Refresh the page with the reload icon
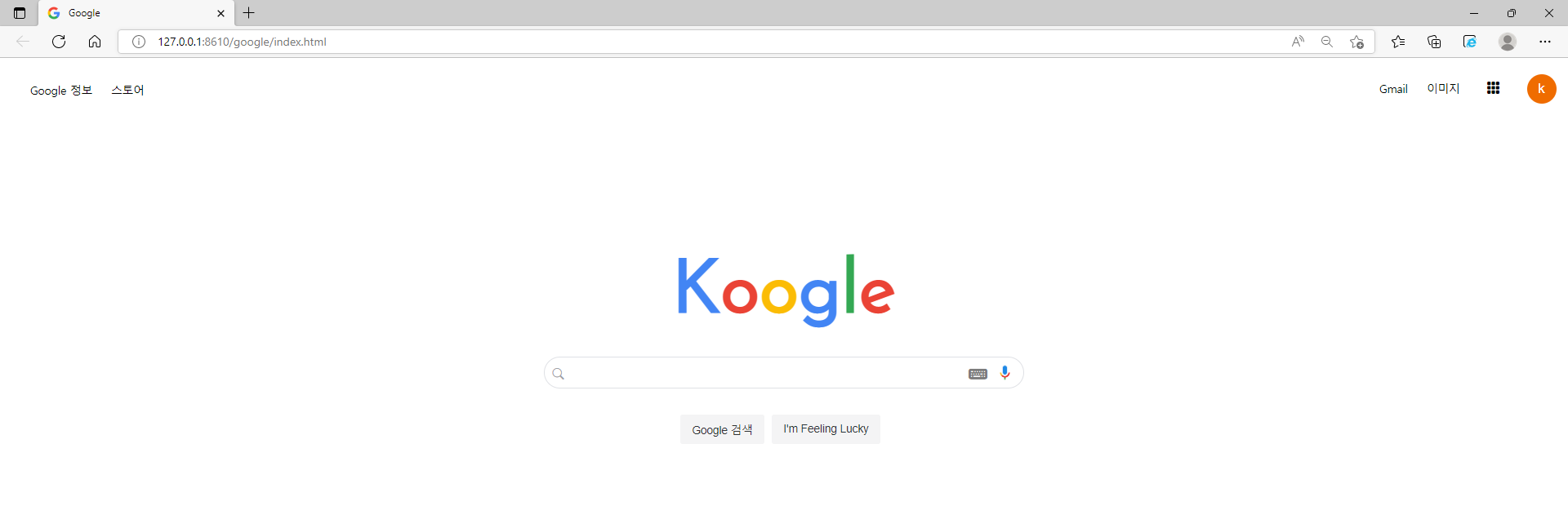The height and width of the screenshot is (506, 1568). point(59,42)
